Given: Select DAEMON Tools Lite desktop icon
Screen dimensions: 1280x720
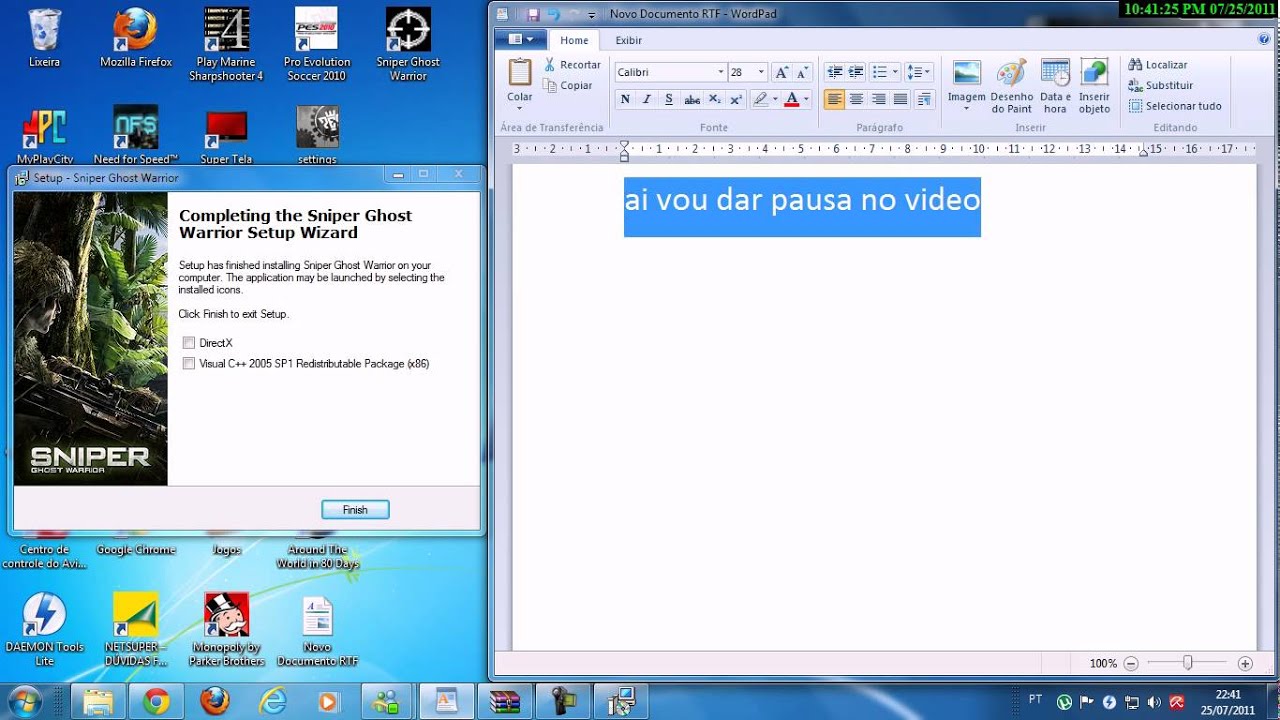Looking at the screenshot, I should tap(44, 630).
